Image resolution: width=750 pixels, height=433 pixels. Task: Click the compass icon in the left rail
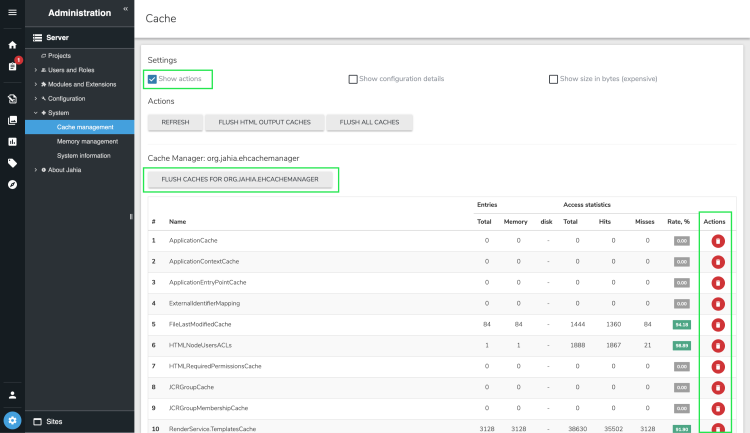coord(12,184)
